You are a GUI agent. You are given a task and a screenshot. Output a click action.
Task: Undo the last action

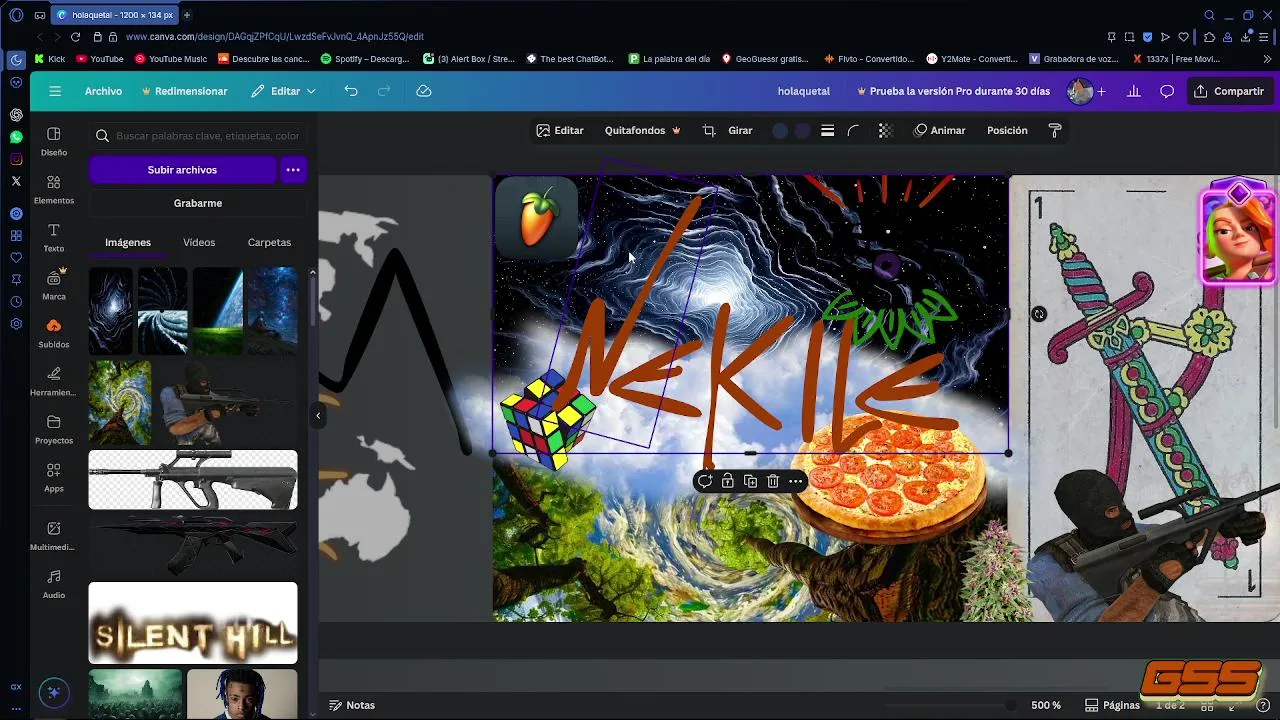click(x=351, y=91)
